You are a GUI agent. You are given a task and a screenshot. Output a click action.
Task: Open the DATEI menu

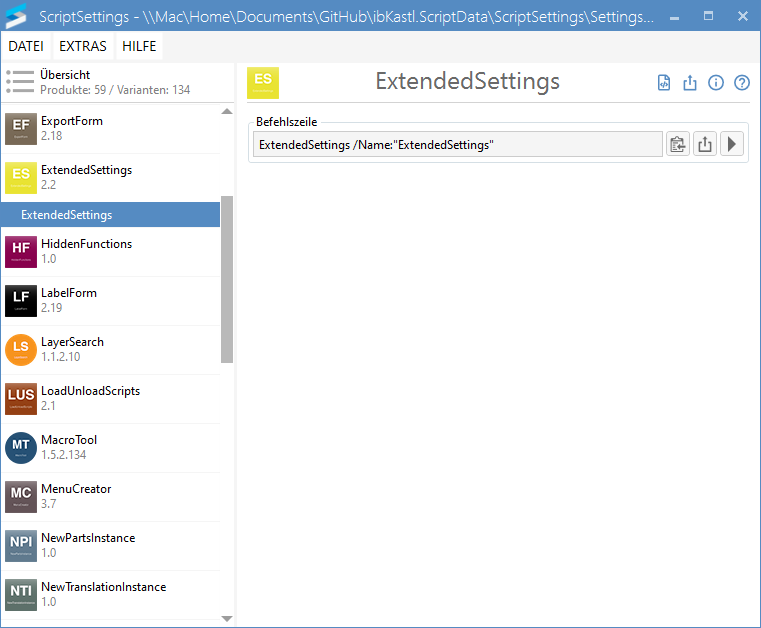pos(25,46)
